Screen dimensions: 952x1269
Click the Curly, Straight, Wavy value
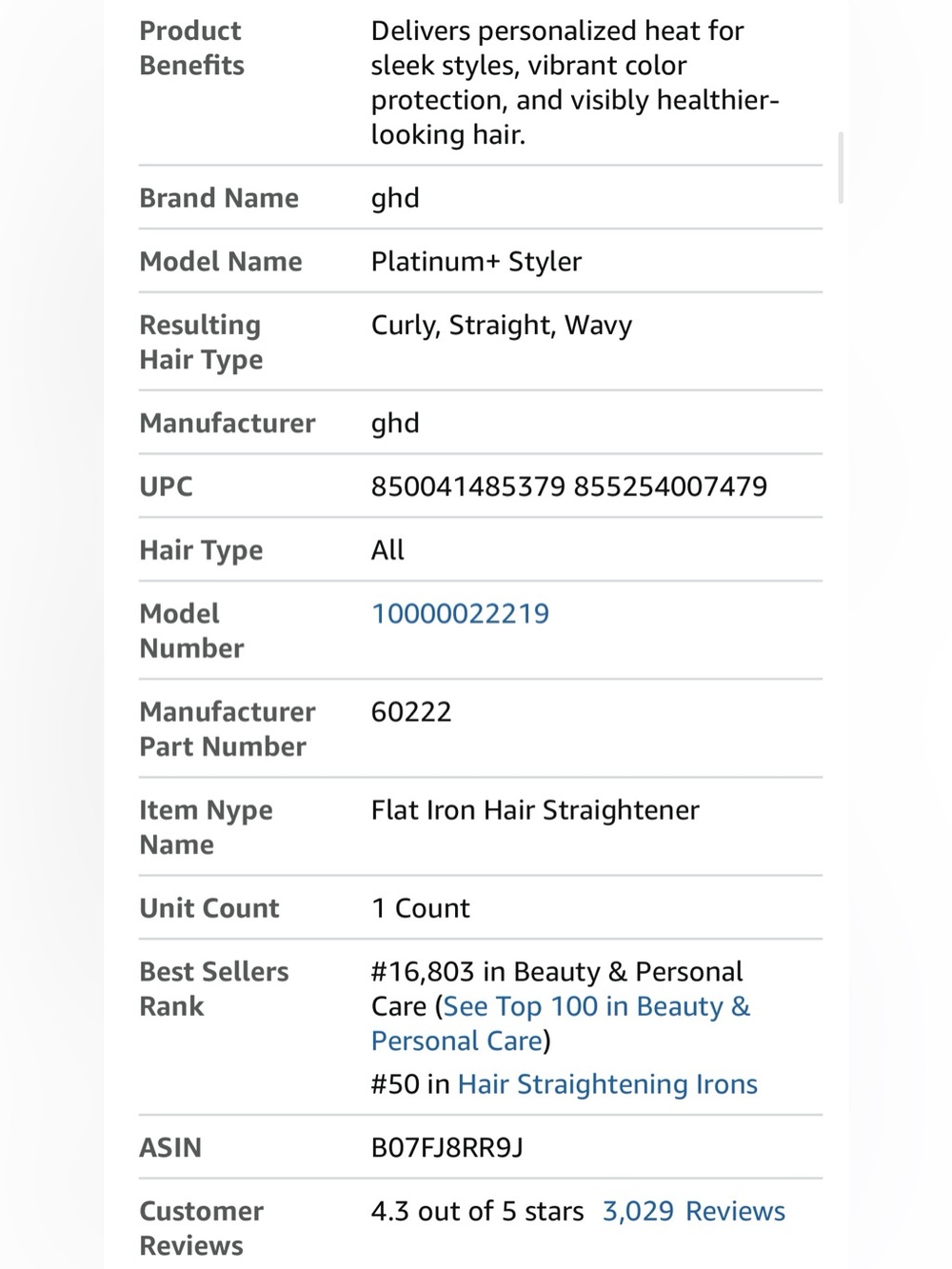tap(502, 326)
